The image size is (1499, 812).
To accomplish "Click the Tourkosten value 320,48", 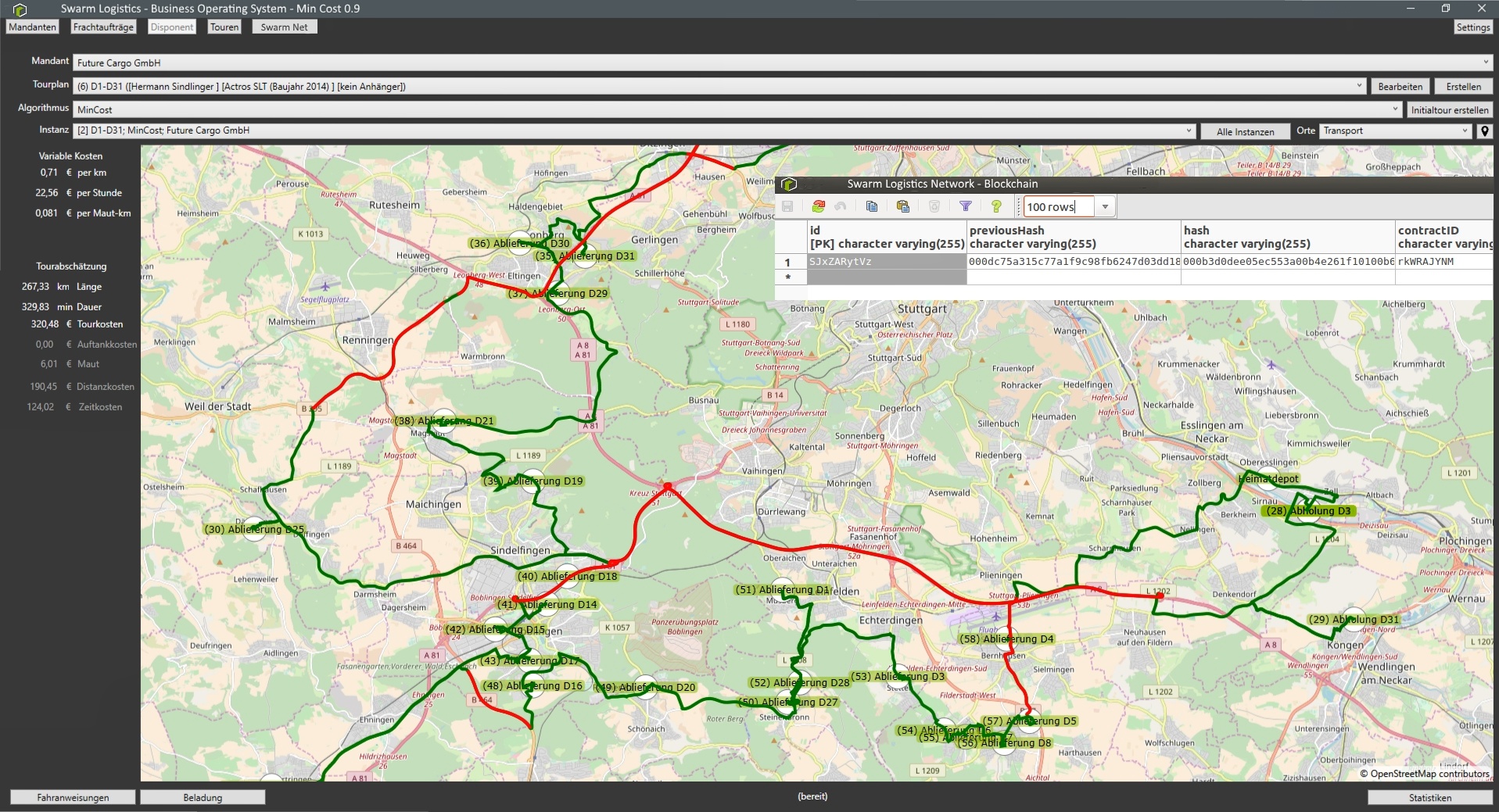I will click(x=45, y=324).
